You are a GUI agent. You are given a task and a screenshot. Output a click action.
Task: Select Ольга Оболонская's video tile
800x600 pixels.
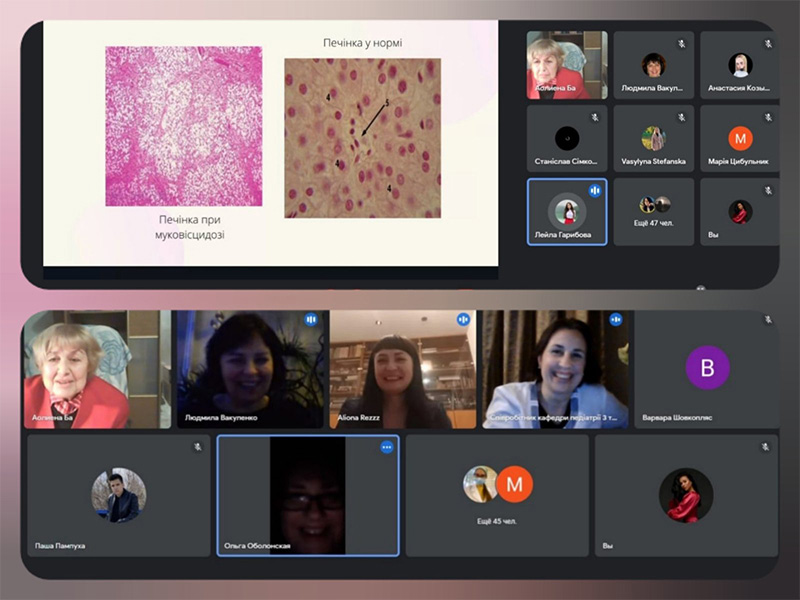coord(307,496)
